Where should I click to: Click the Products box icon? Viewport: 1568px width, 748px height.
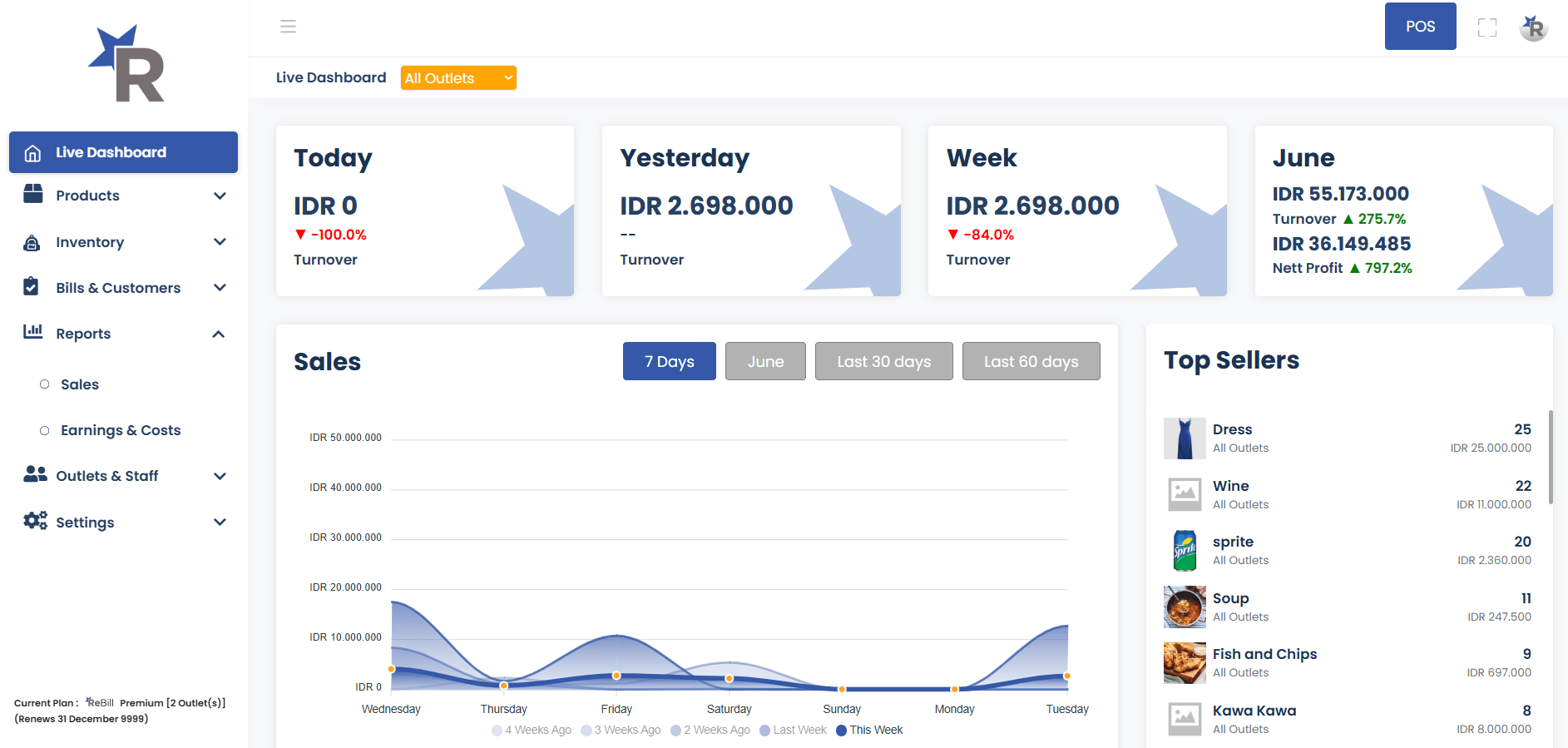pyautogui.click(x=33, y=195)
